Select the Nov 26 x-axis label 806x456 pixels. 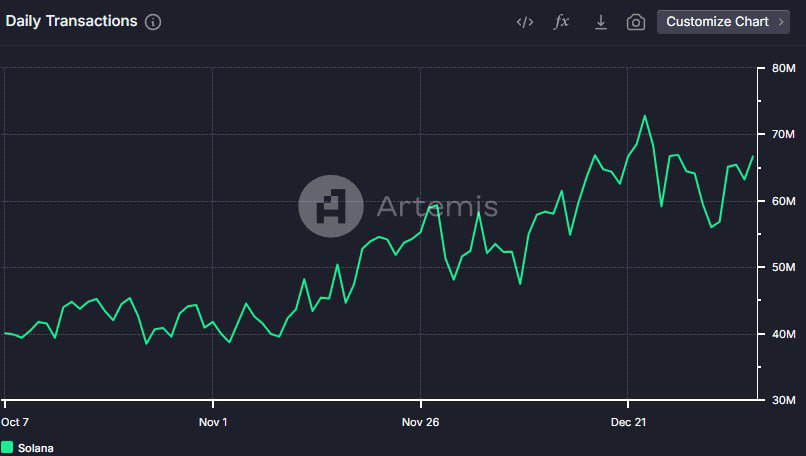[420, 422]
